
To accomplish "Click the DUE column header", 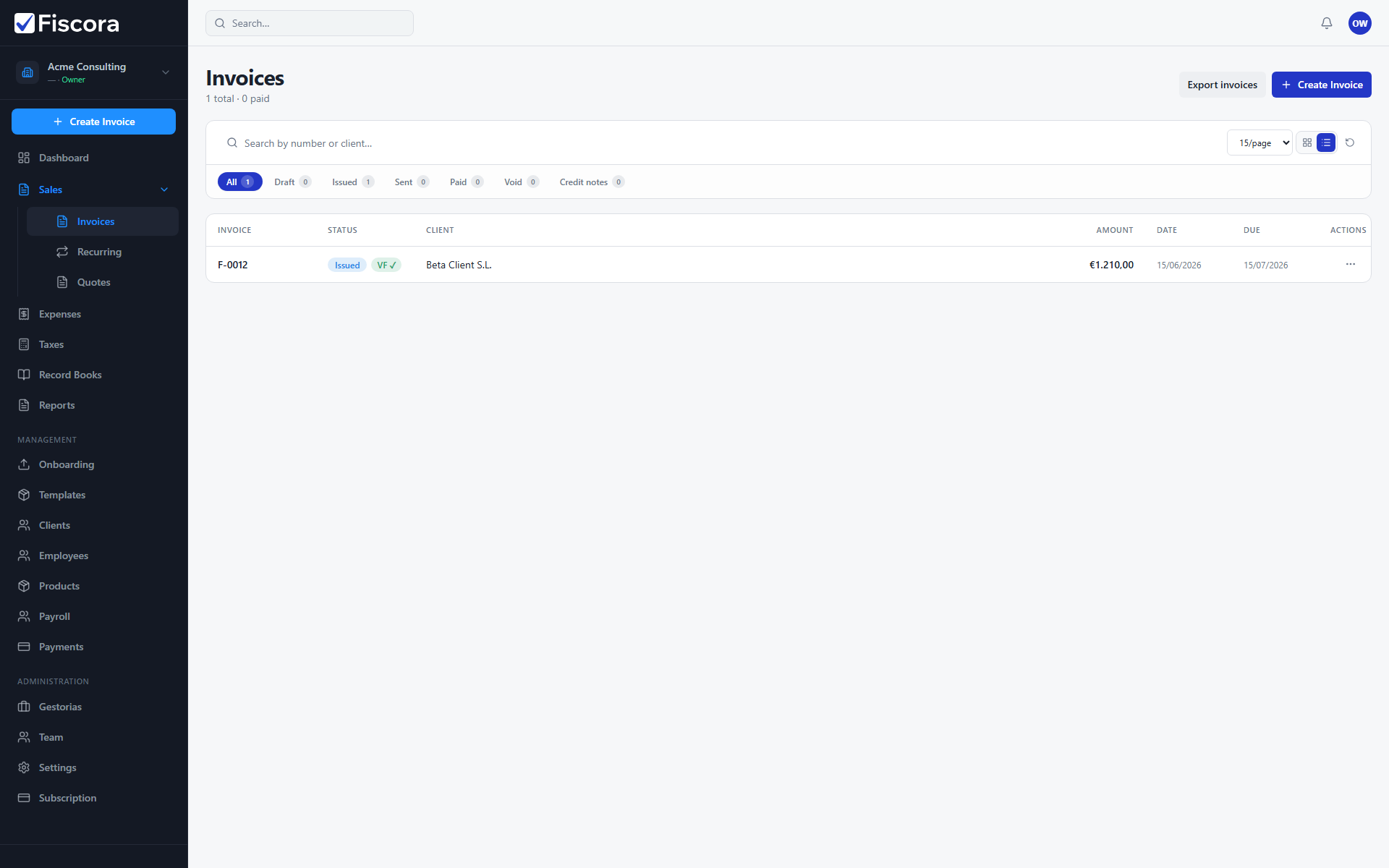I will [x=1252, y=230].
